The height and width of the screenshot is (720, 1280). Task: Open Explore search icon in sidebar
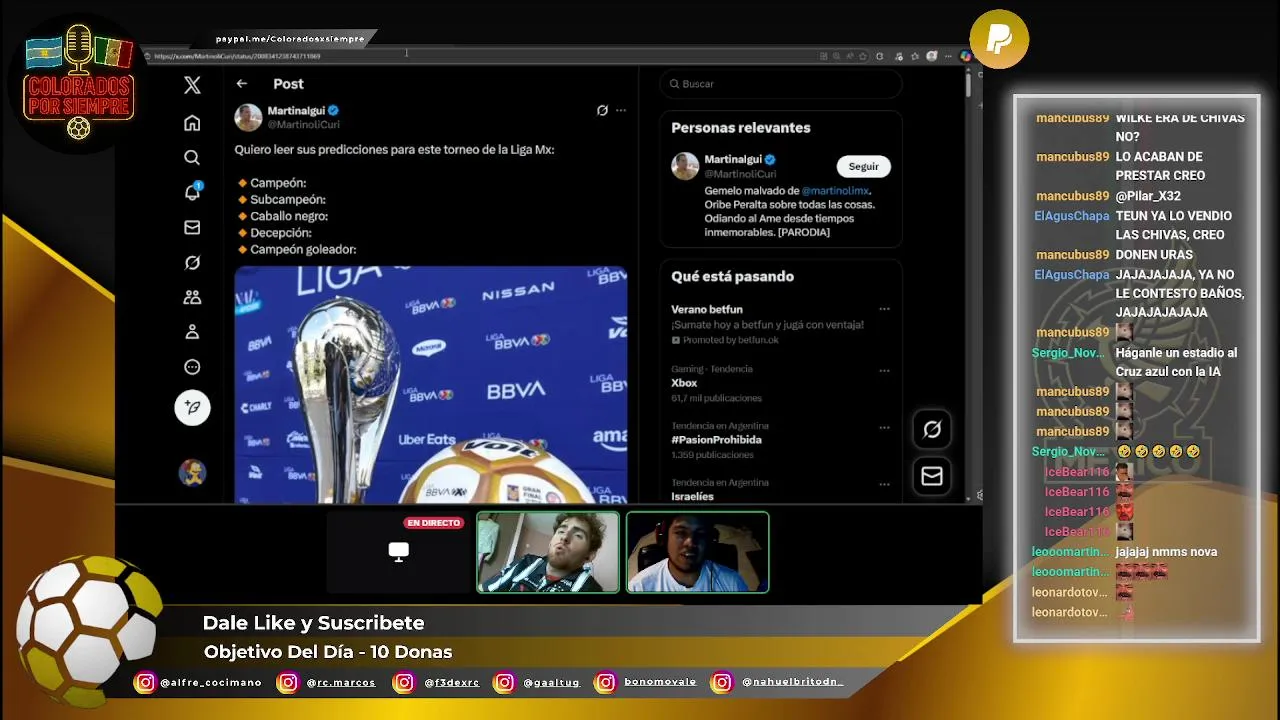pos(192,158)
